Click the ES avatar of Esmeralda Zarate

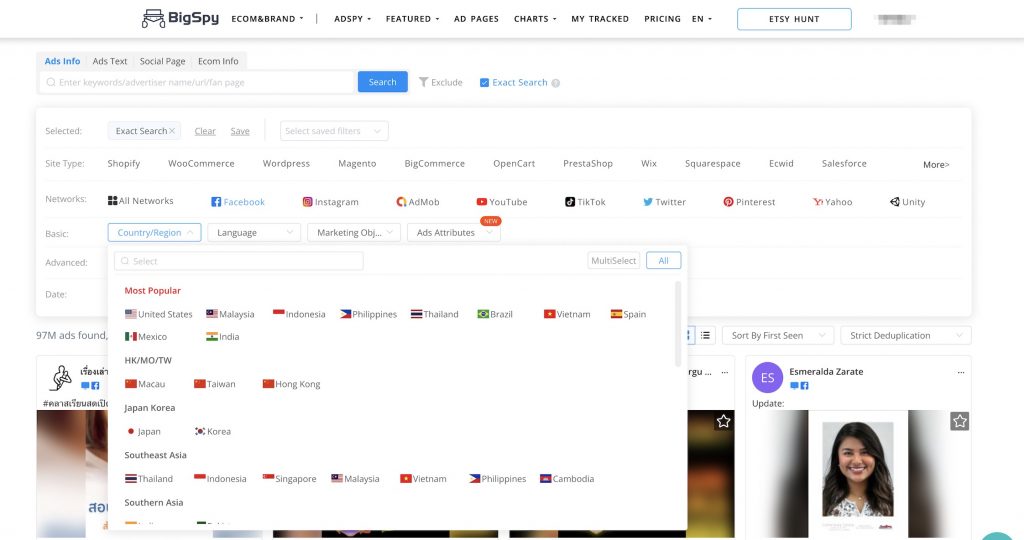coord(767,377)
